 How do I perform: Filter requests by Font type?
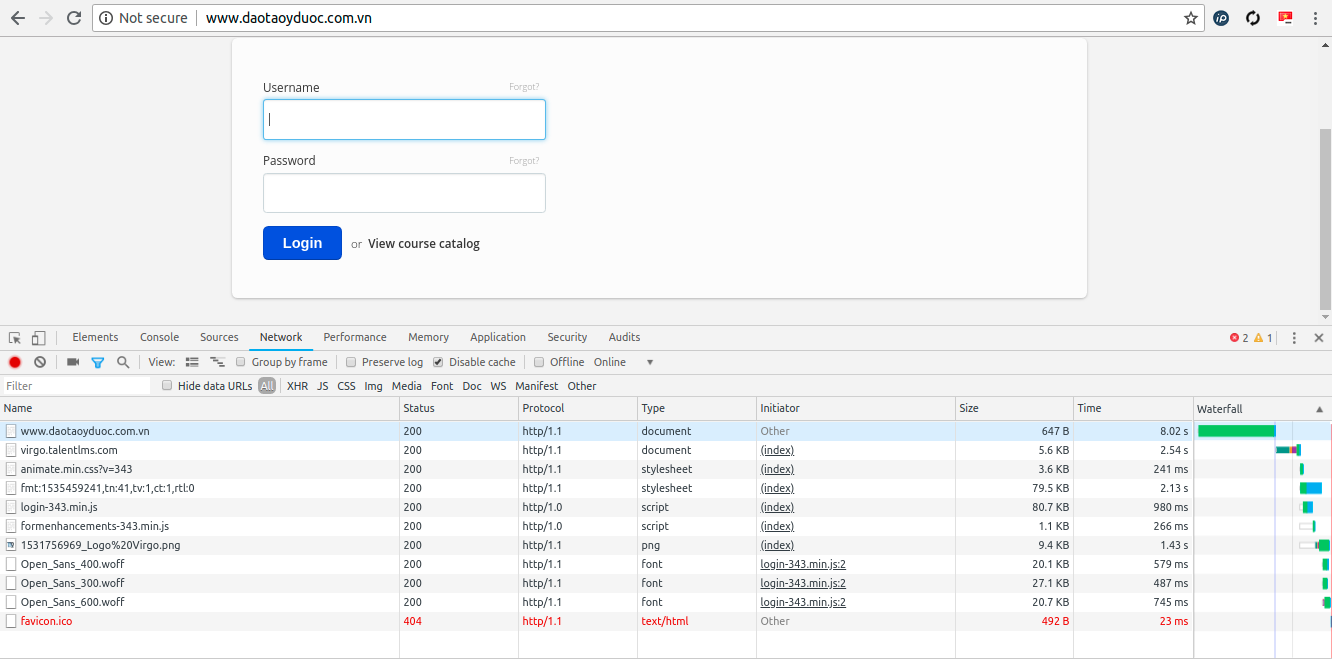[442, 386]
